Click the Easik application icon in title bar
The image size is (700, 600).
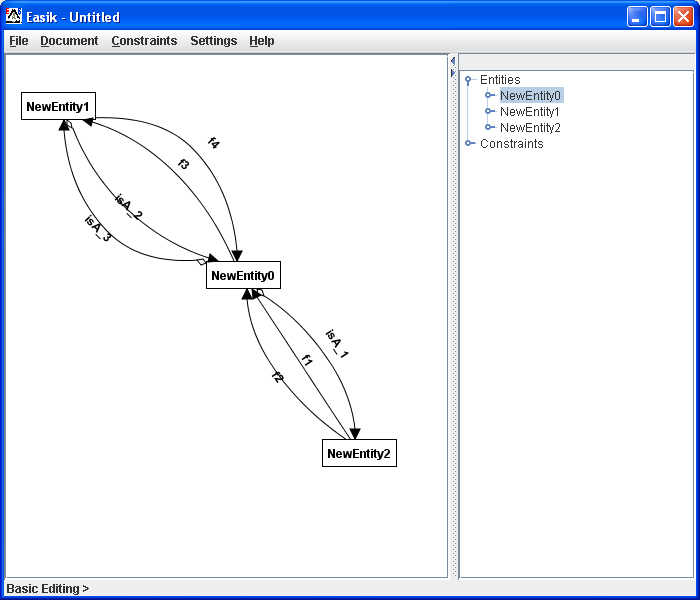pyautogui.click(x=14, y=16)
